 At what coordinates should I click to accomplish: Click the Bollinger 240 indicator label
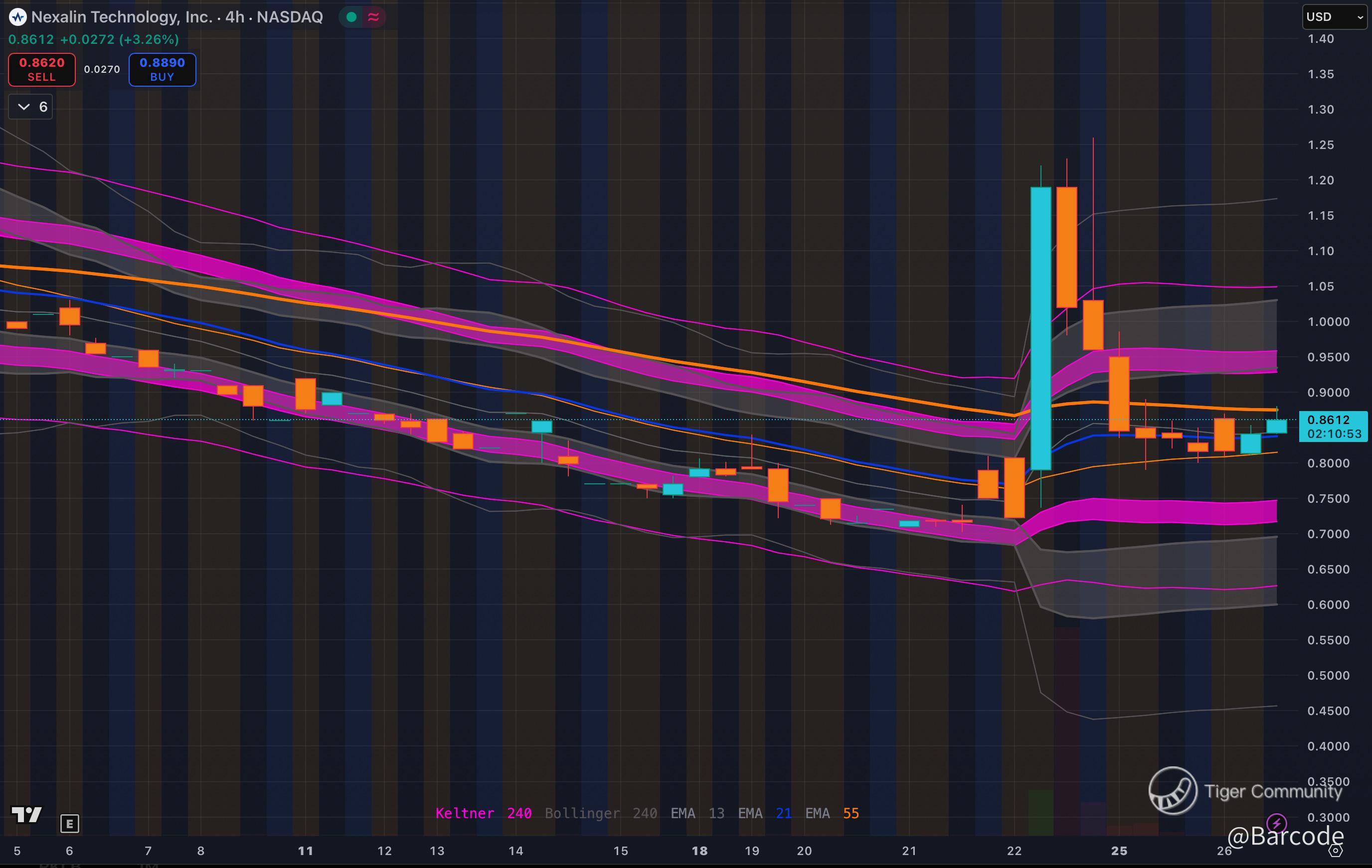[601, 813]
